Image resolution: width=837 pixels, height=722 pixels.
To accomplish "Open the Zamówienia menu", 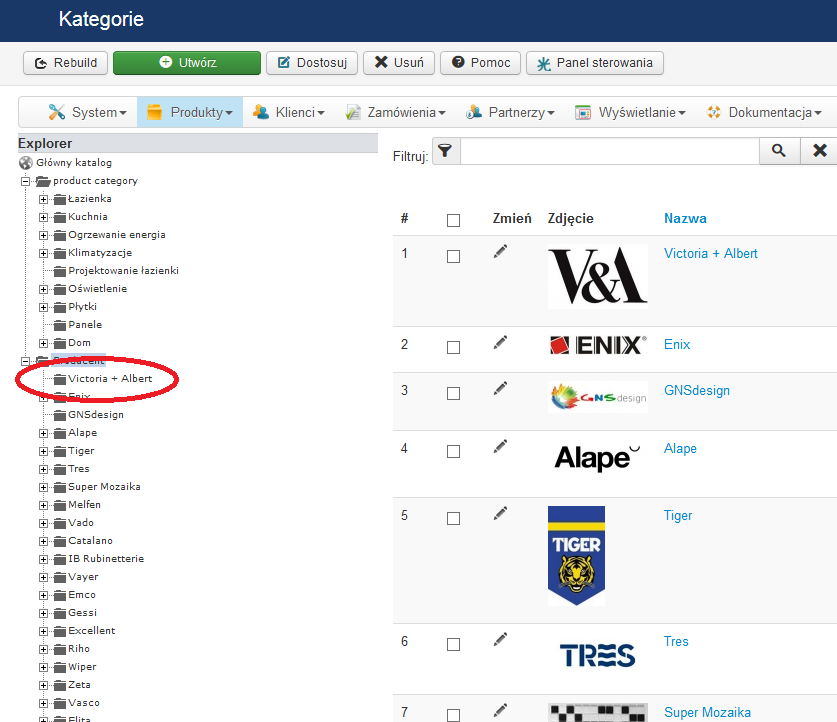I will [396, 112].
